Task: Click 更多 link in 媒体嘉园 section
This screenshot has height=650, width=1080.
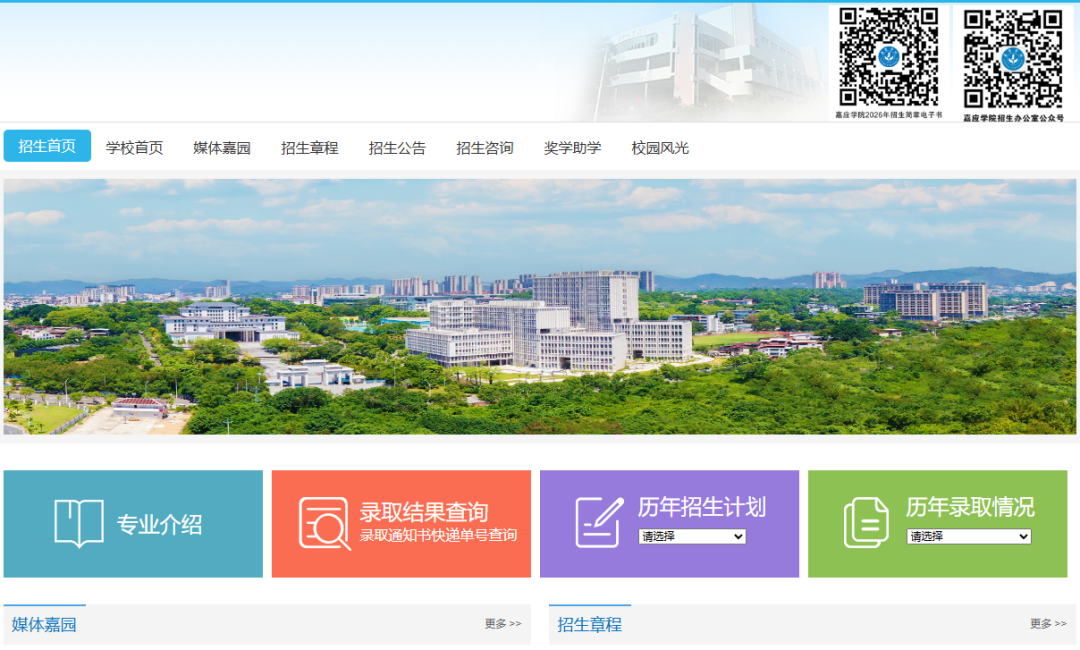Action: (x=503, y=624)
